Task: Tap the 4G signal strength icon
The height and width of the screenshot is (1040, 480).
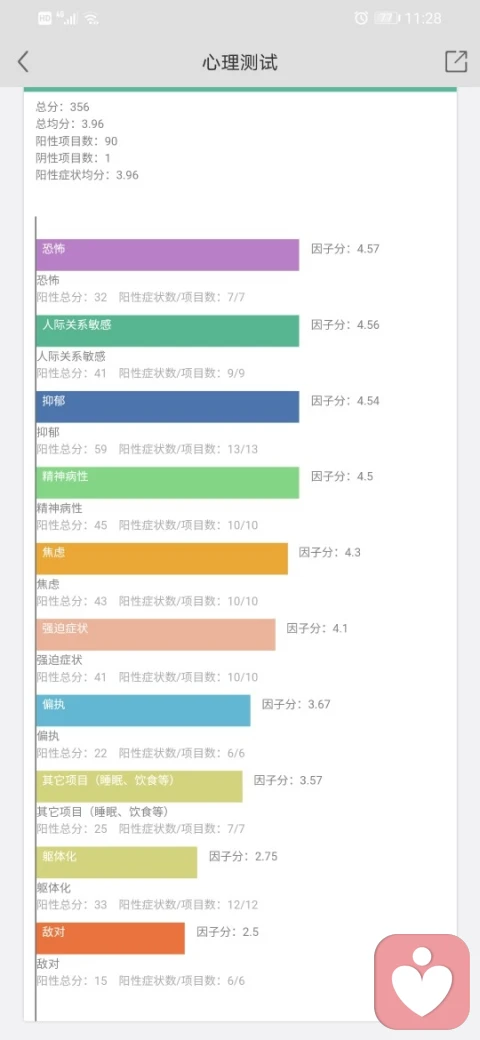Action: [x=68, y=19]
